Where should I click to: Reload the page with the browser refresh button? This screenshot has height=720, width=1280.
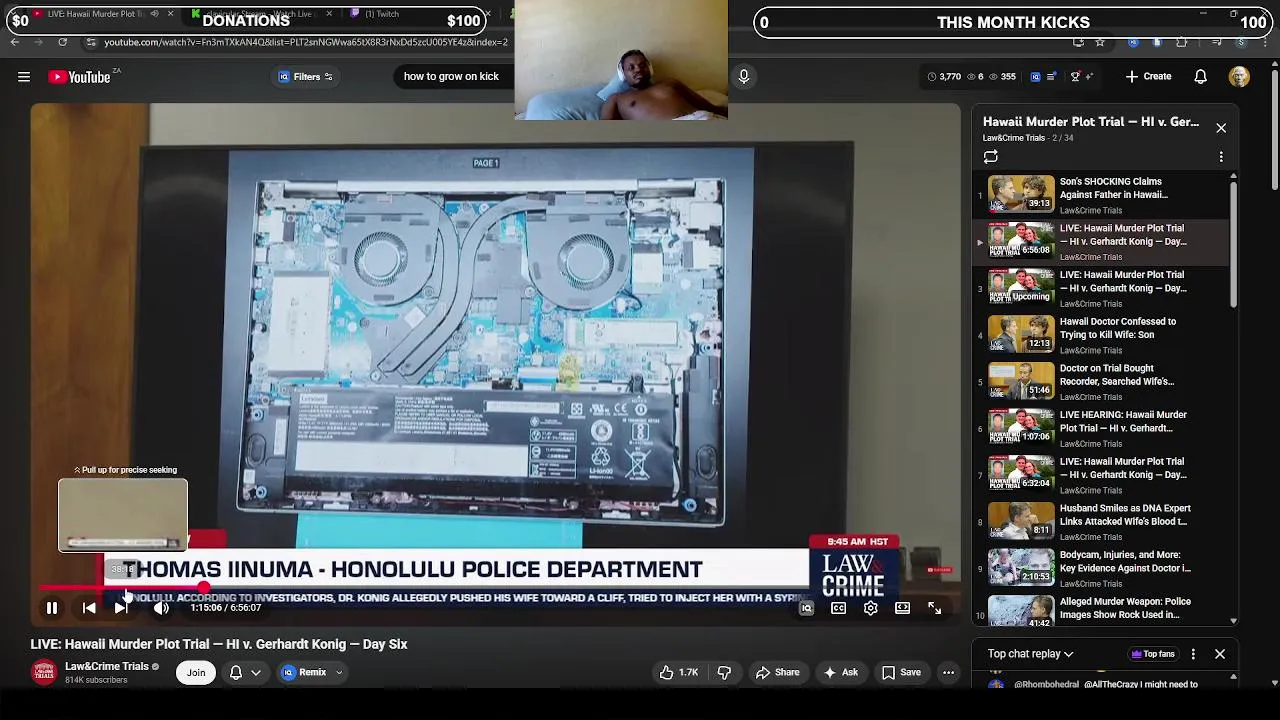click(x=62, y=42)
